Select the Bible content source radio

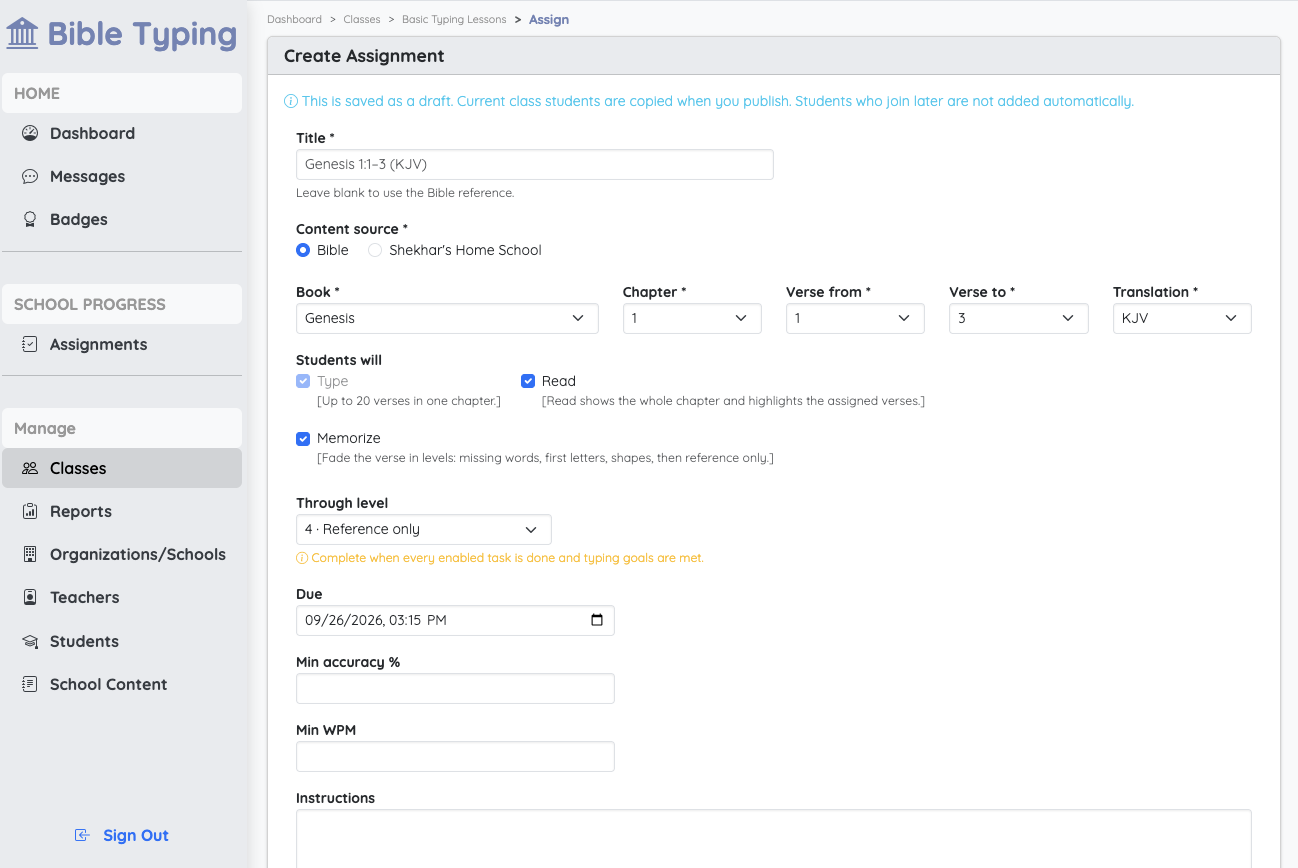(x=303, y=250)
